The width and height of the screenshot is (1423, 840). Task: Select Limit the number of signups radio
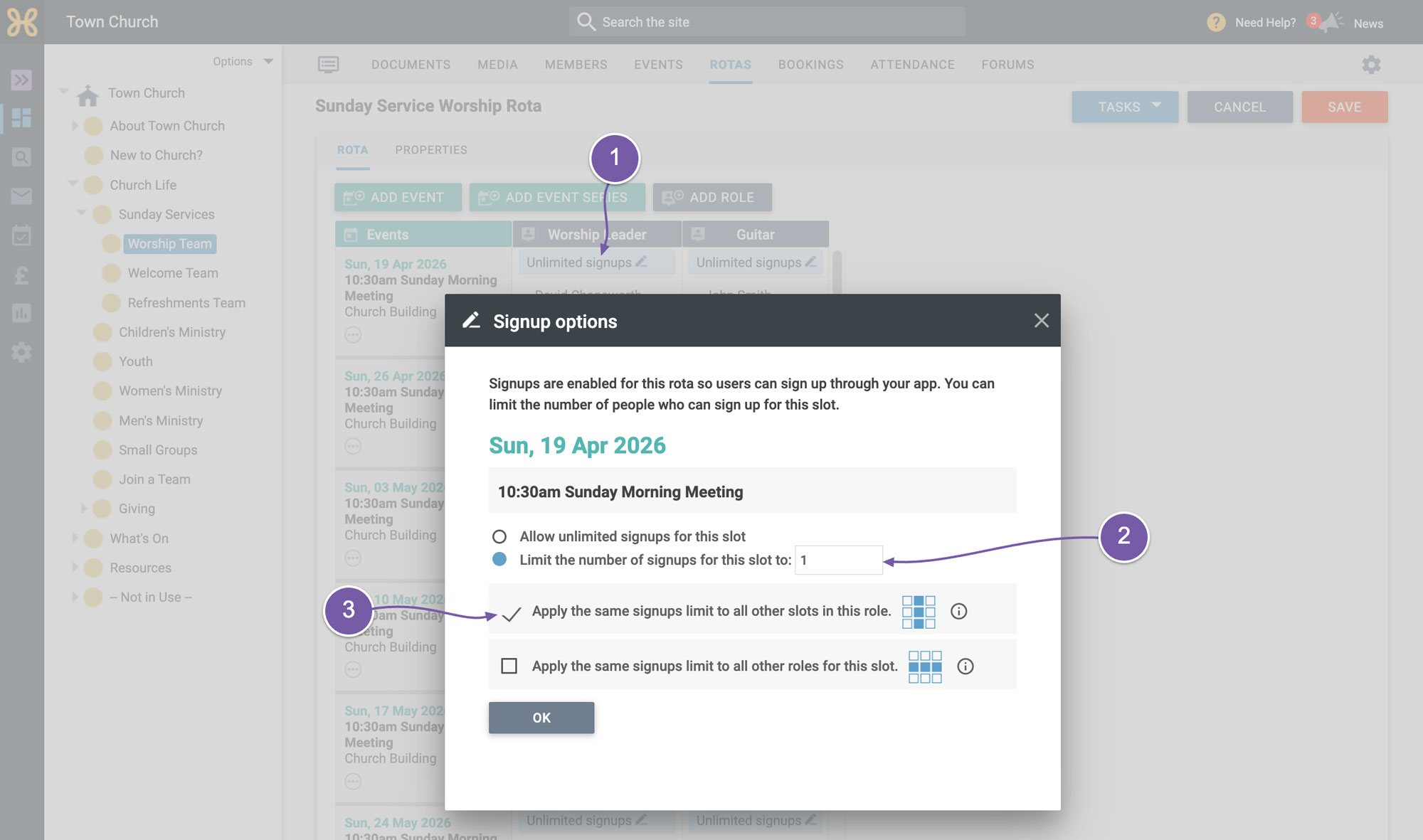499,560
